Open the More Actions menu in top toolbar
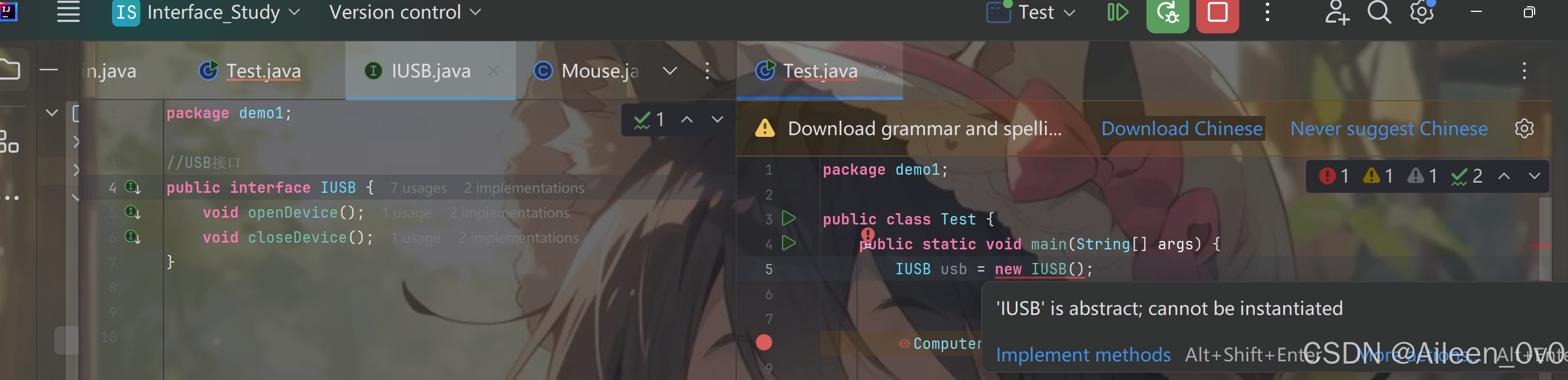 pos(1268,12)
